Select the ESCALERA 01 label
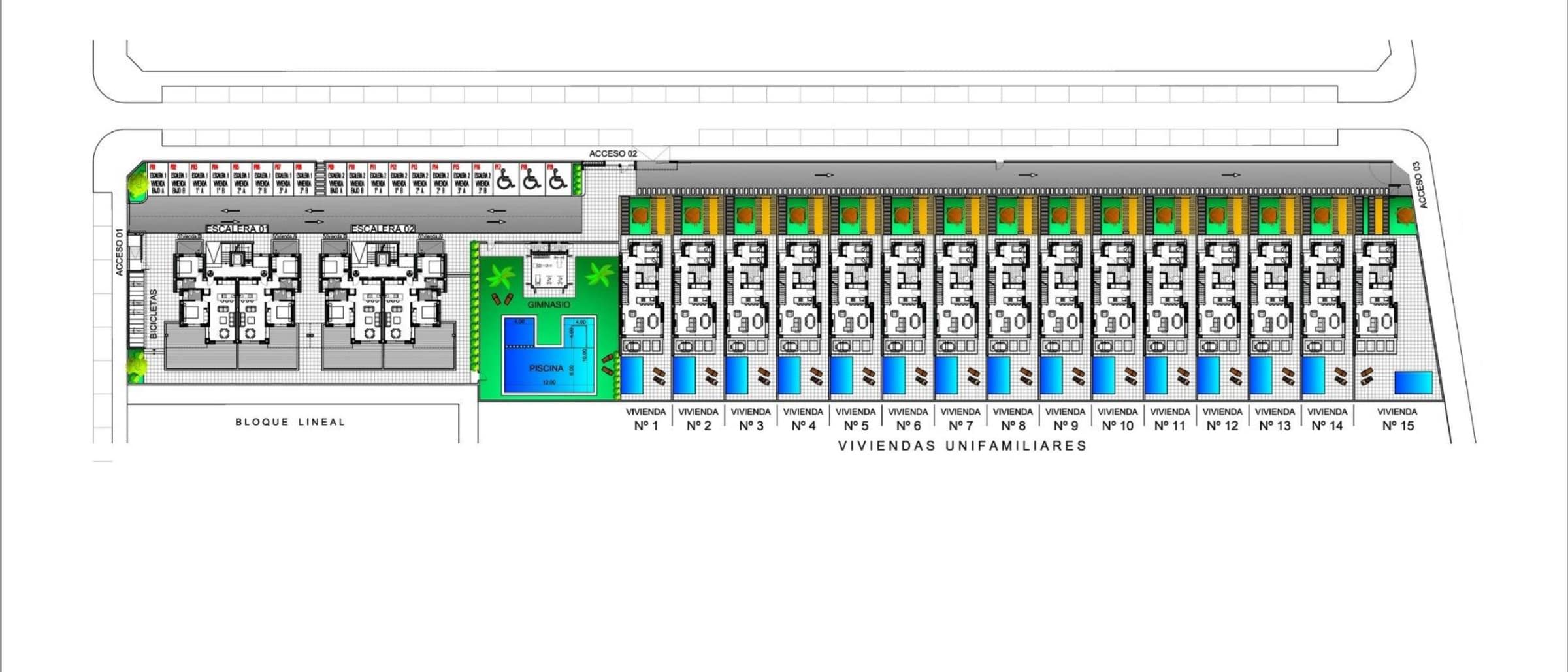1568x672 pixels. pyautogui.click(x=237, y=229)
